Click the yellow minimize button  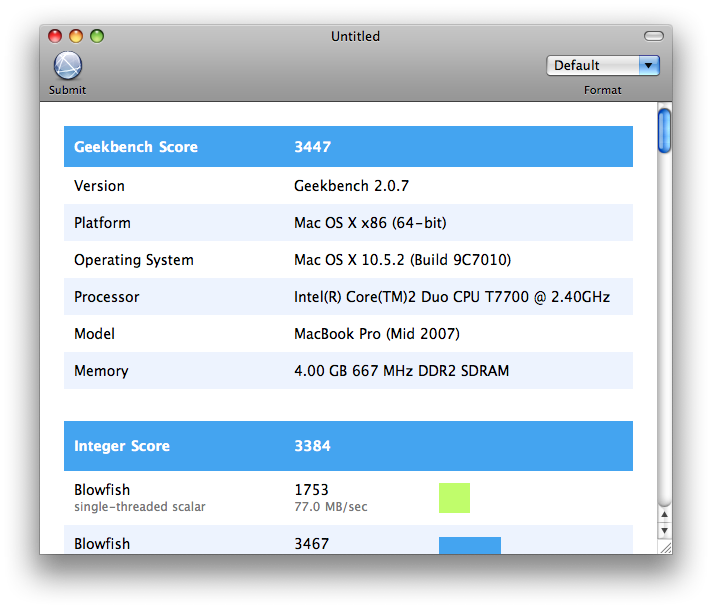click(76, 36)
